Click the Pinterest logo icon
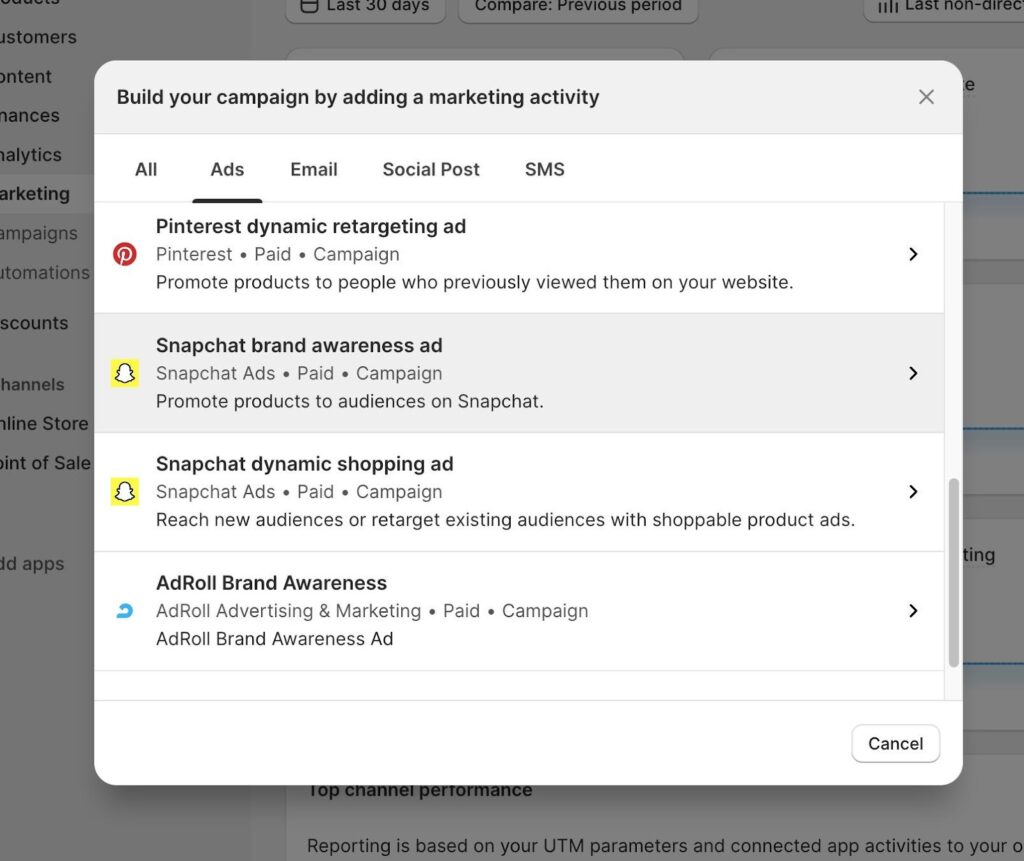1024x861 pixels. coord(124,254)
